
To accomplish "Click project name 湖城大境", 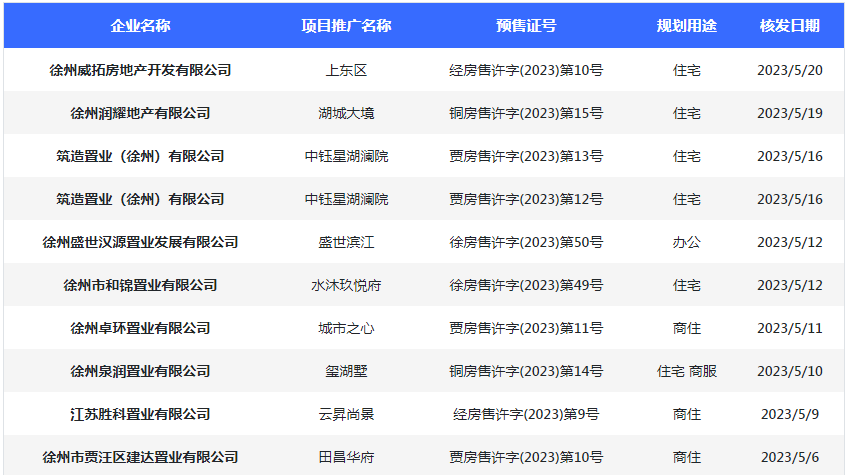I will (346, 113).
